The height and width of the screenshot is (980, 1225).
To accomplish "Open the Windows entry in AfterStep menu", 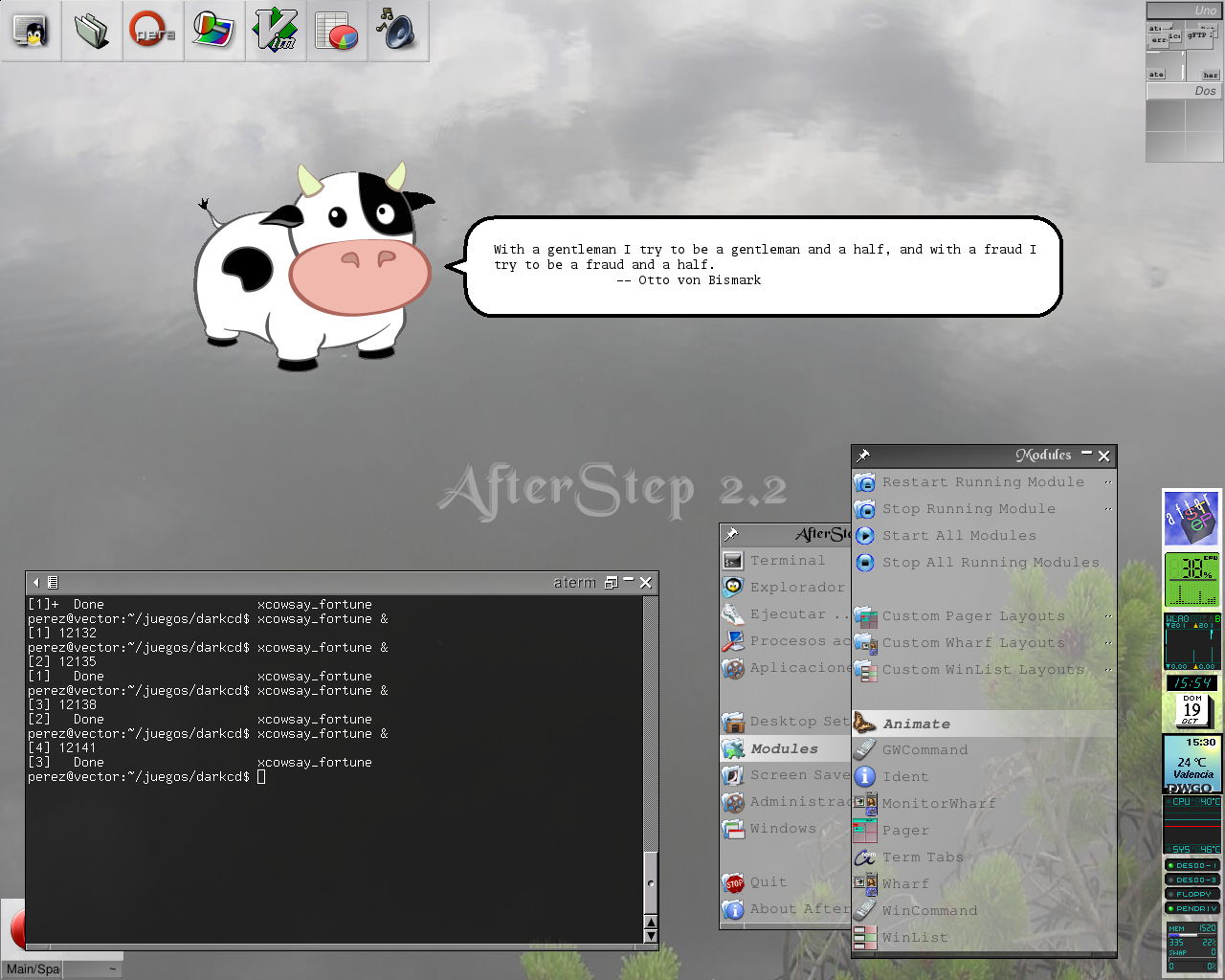I will click(786, 829).
